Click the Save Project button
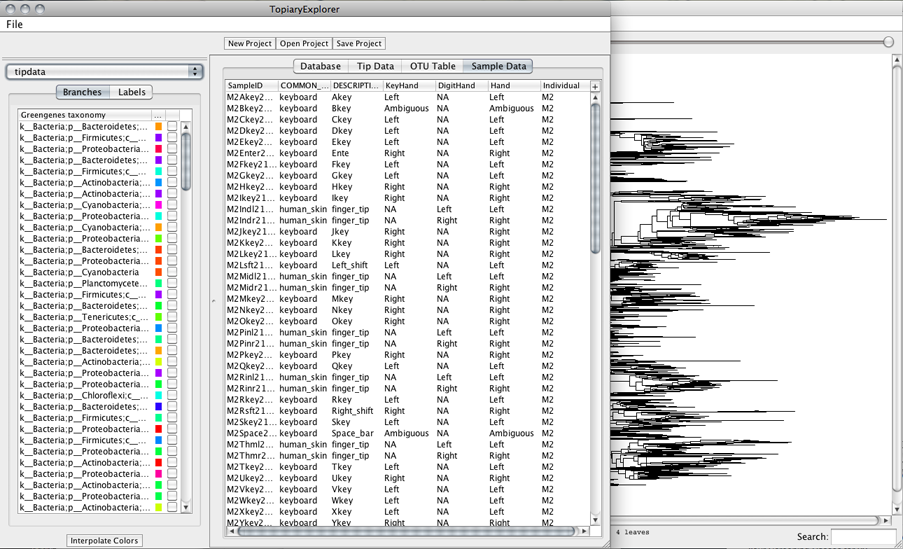The height and width of the screenshot is (549, 903). [359, 43]
